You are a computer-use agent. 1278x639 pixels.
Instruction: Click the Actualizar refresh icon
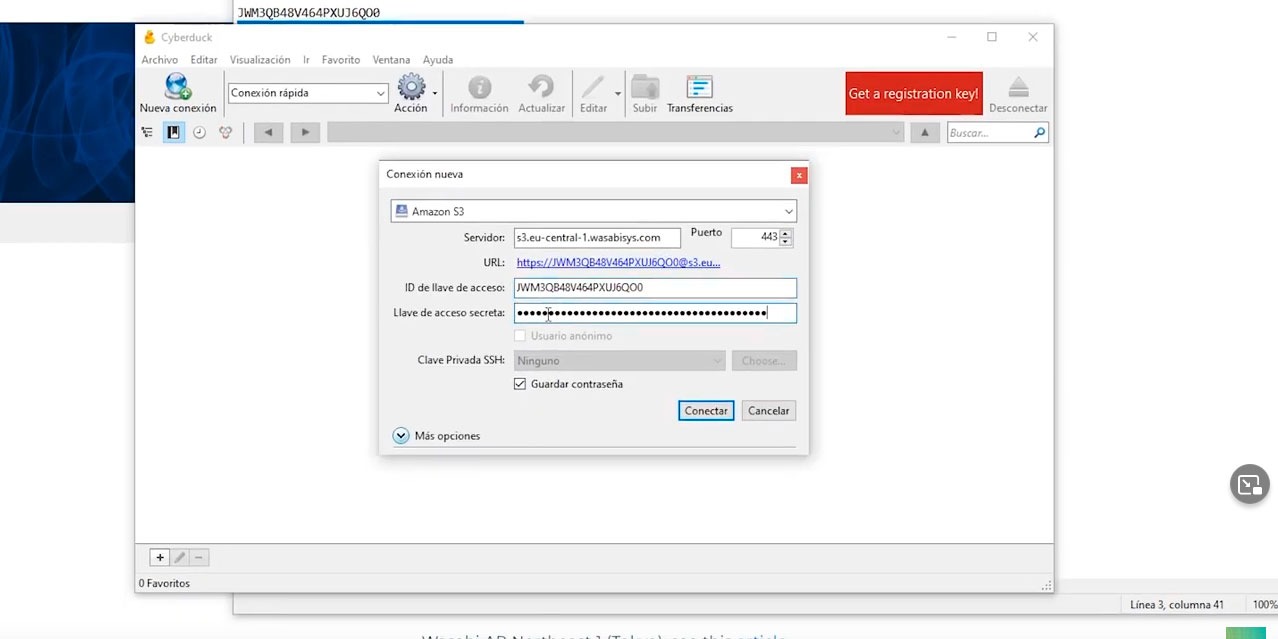pos(541,87)
